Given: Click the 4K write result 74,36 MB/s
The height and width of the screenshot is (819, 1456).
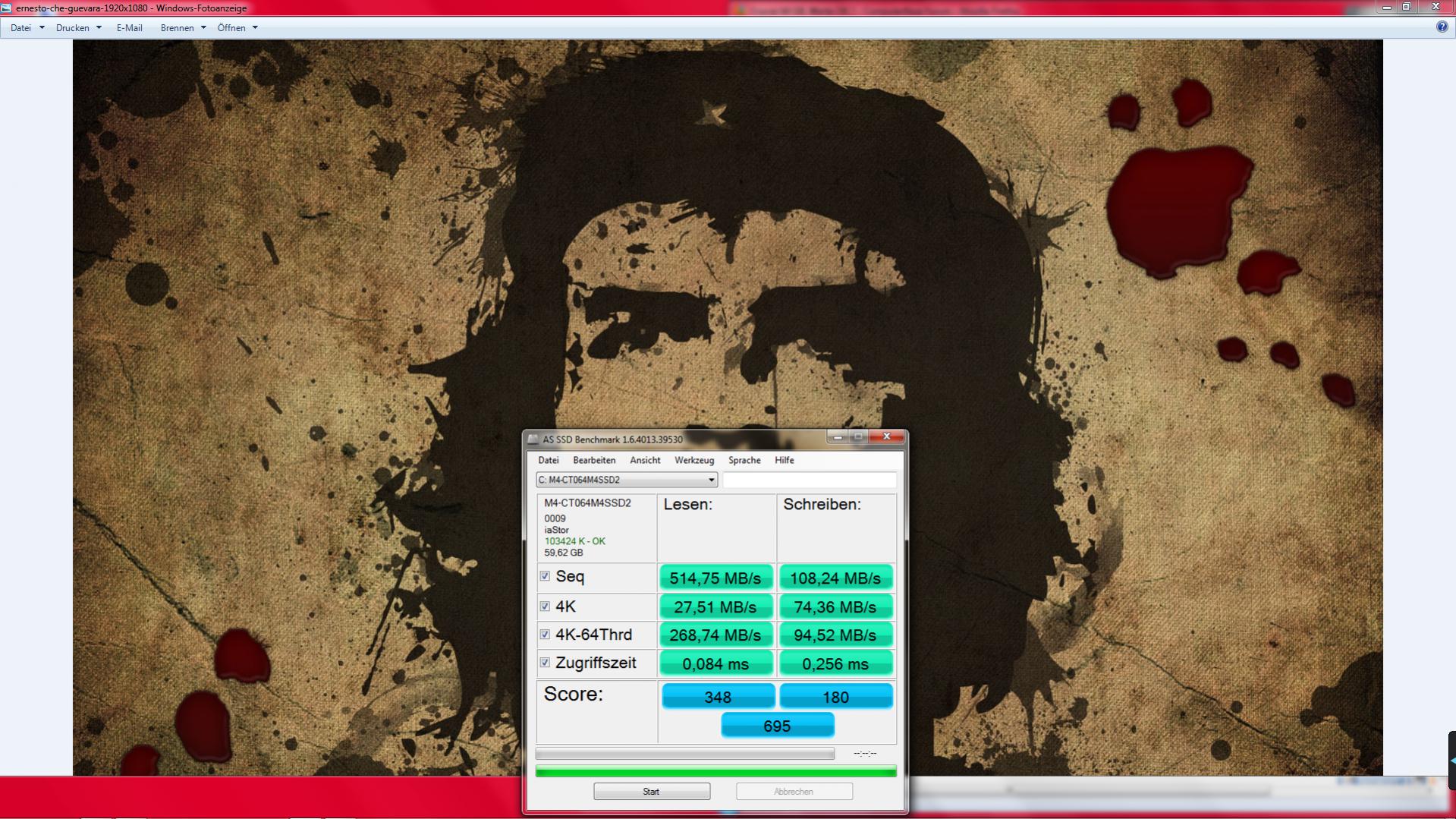Looking at the screenshot, I should tap(835, 607).
